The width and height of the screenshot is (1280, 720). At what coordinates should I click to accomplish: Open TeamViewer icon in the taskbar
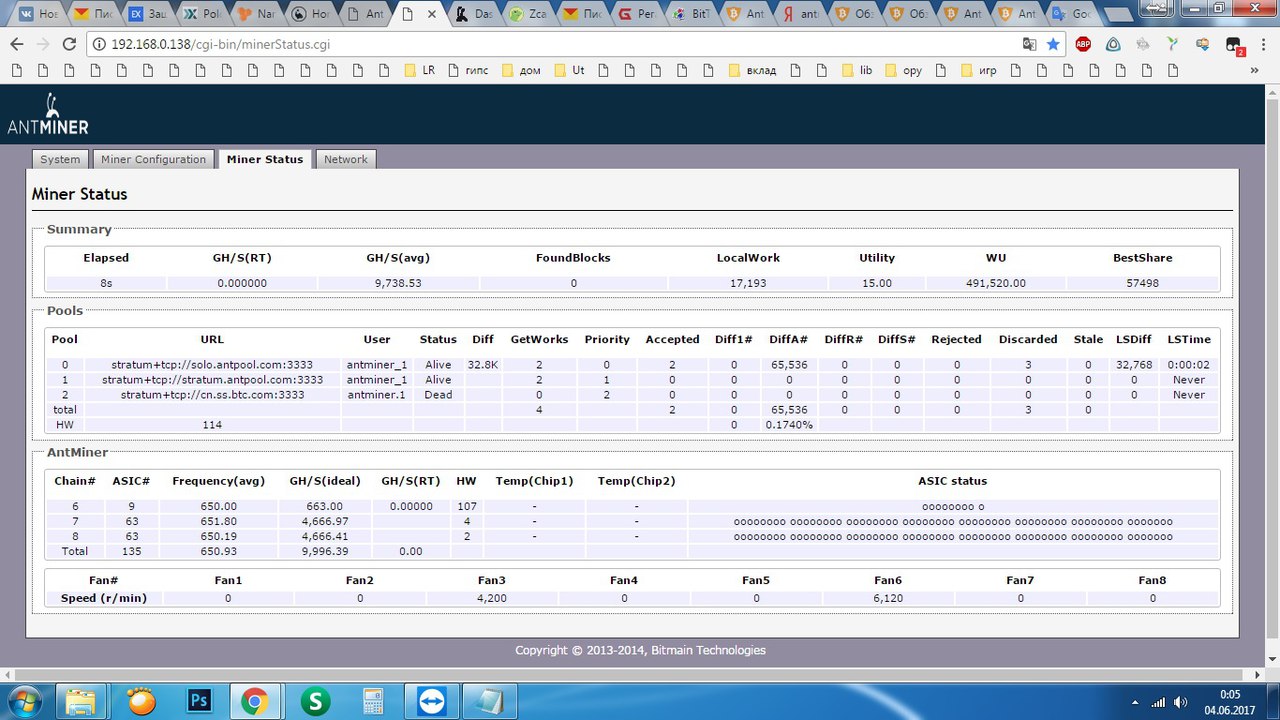pos(433,700)
